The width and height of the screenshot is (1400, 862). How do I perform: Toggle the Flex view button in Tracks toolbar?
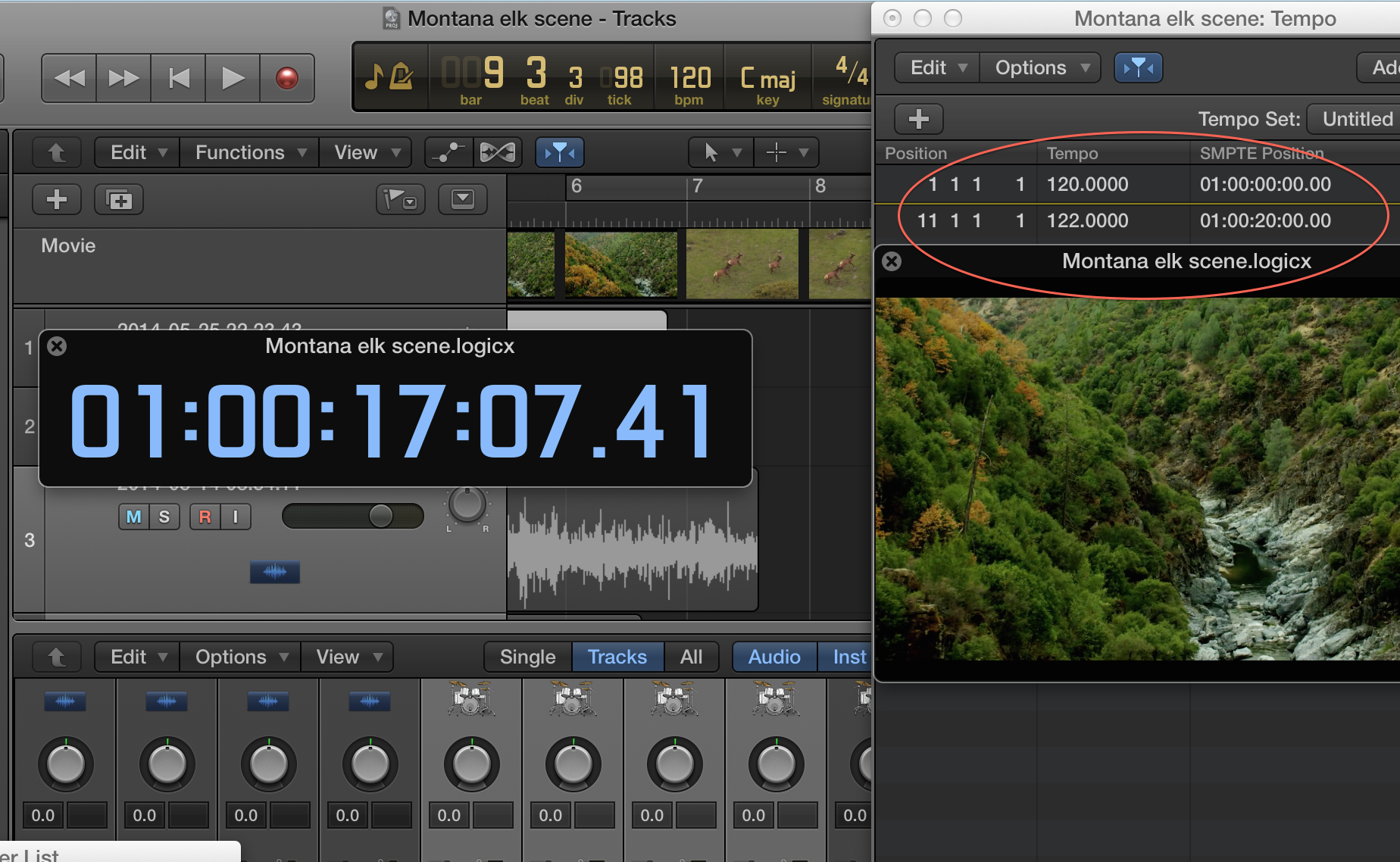pyautogui.click(x=498, y=152)
